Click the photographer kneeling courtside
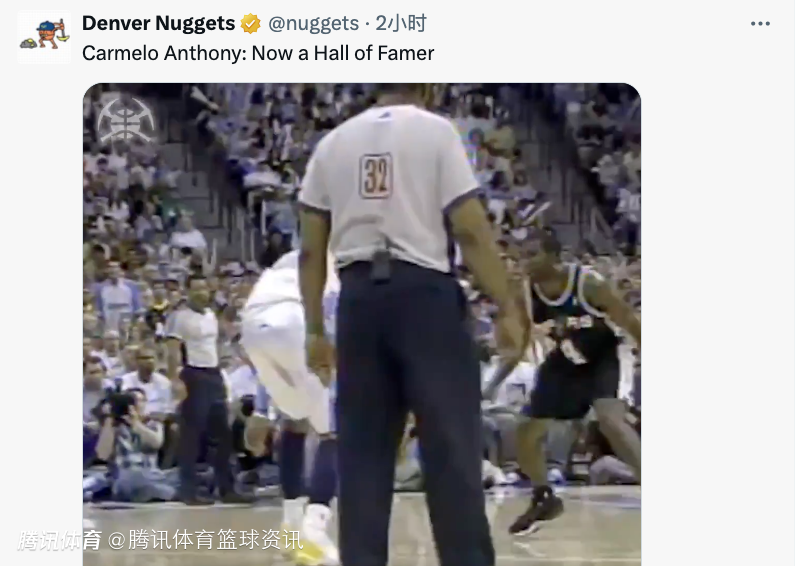 tap(131, 438)
